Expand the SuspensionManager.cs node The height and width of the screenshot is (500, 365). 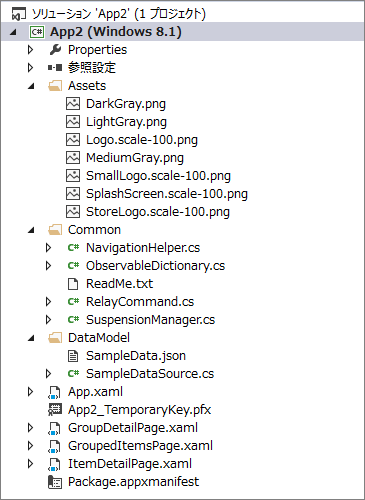tap(48, 320)
